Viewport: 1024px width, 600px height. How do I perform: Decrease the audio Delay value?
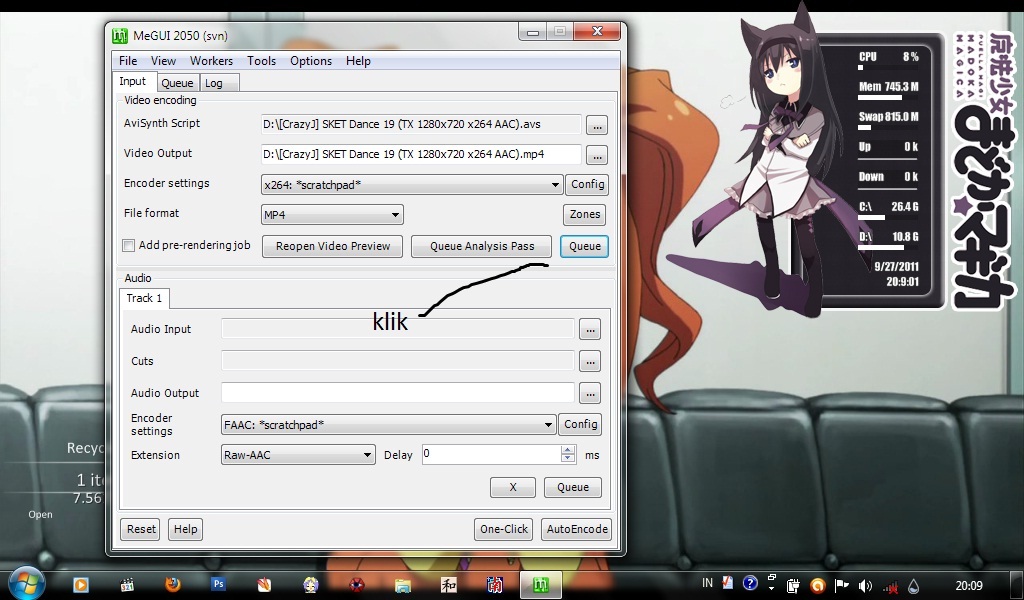(x=568, y=458)
